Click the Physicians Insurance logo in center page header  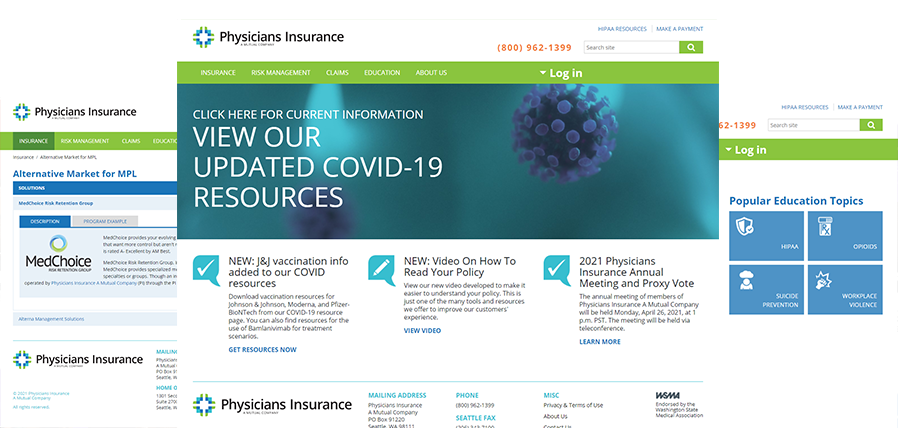point(268,37)
